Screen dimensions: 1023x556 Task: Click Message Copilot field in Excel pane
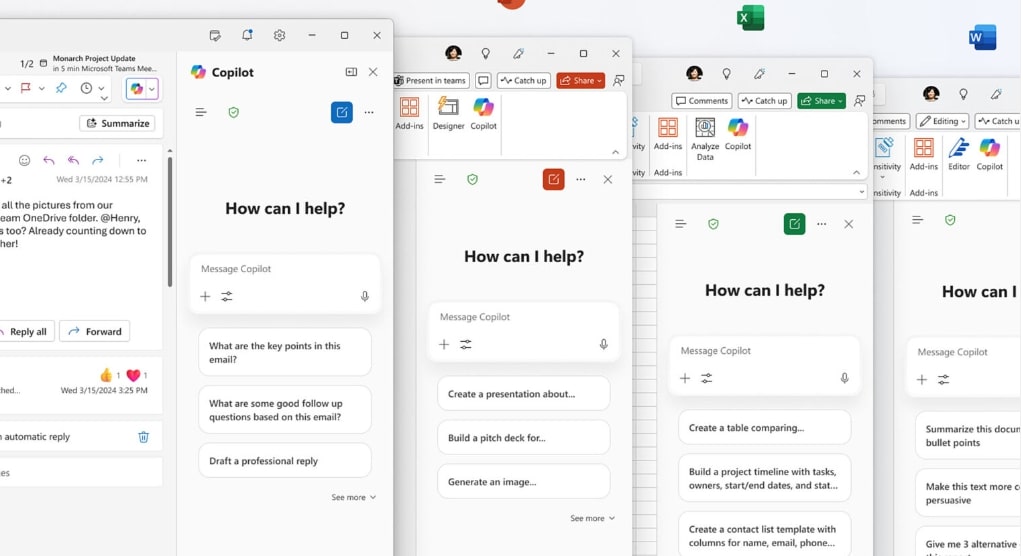coord(765,367)
